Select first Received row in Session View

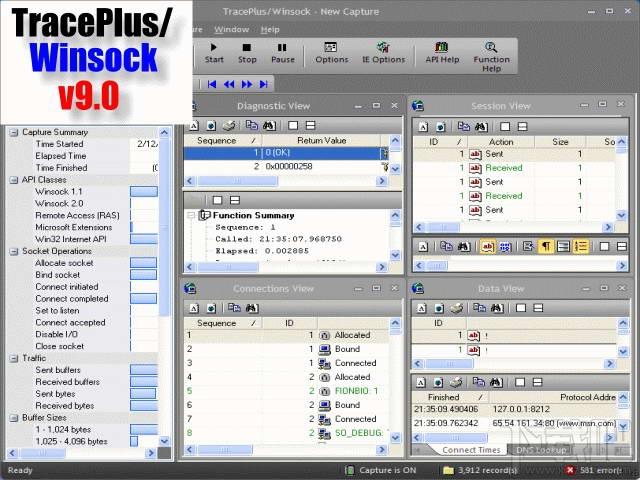coord(514,168)
